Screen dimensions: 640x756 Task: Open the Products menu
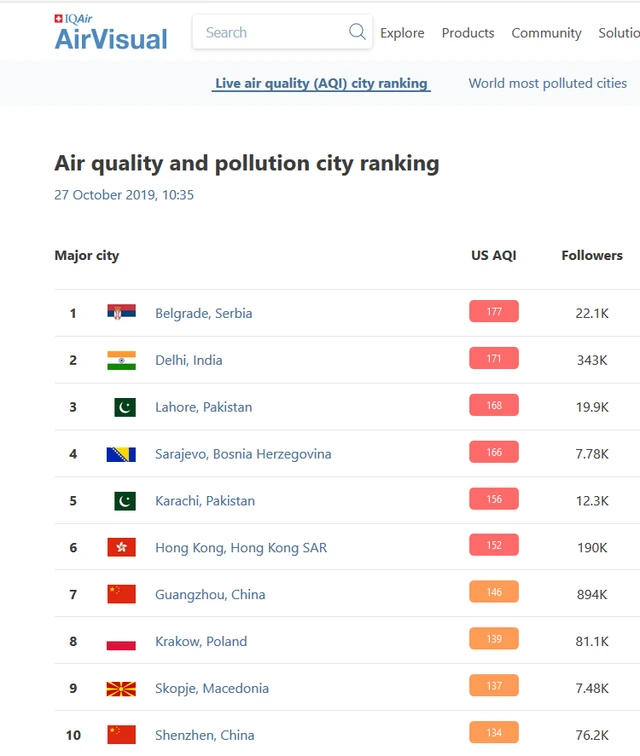pos(468,33)
